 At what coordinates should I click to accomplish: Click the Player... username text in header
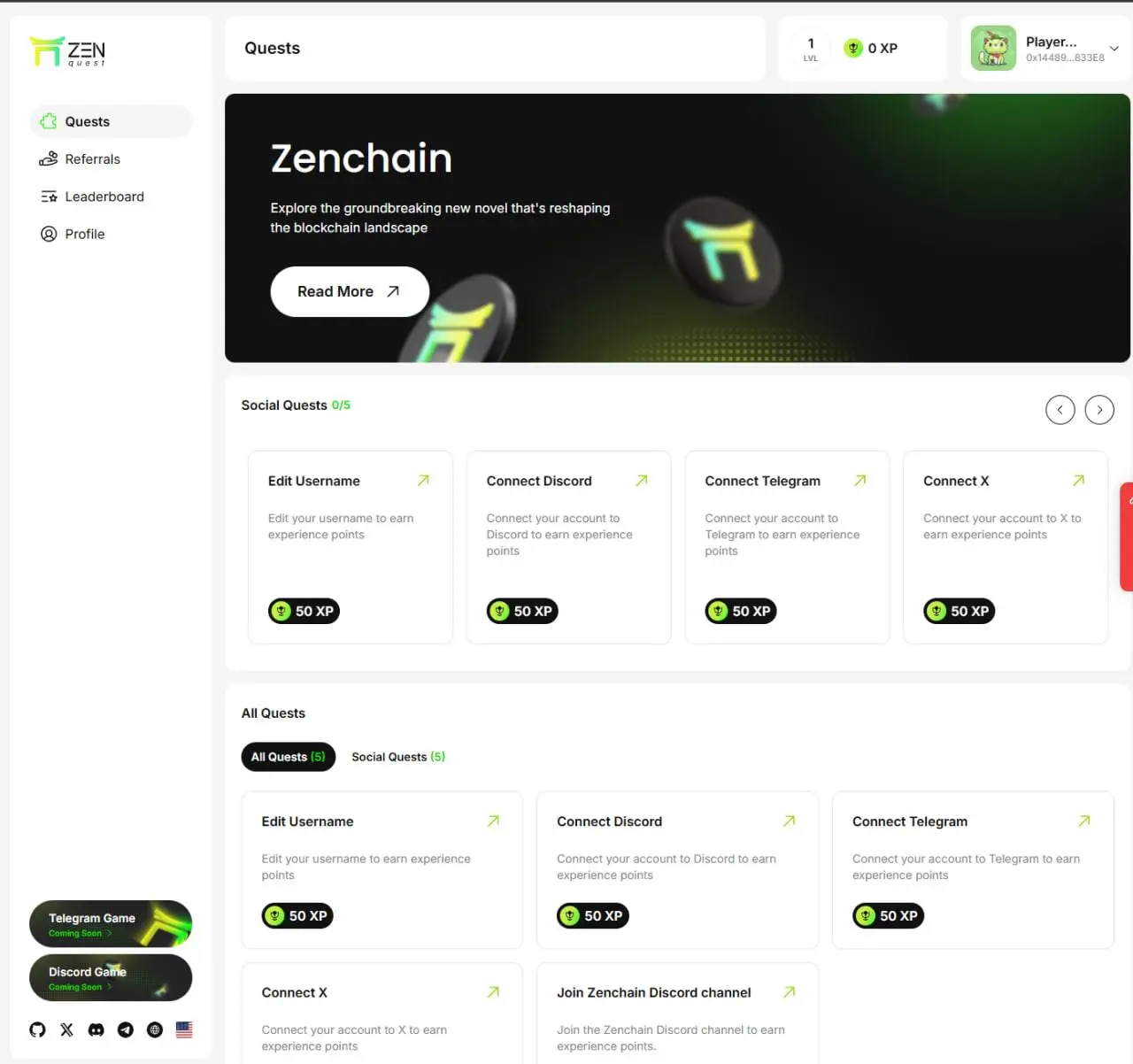[x=1052, y=42]
